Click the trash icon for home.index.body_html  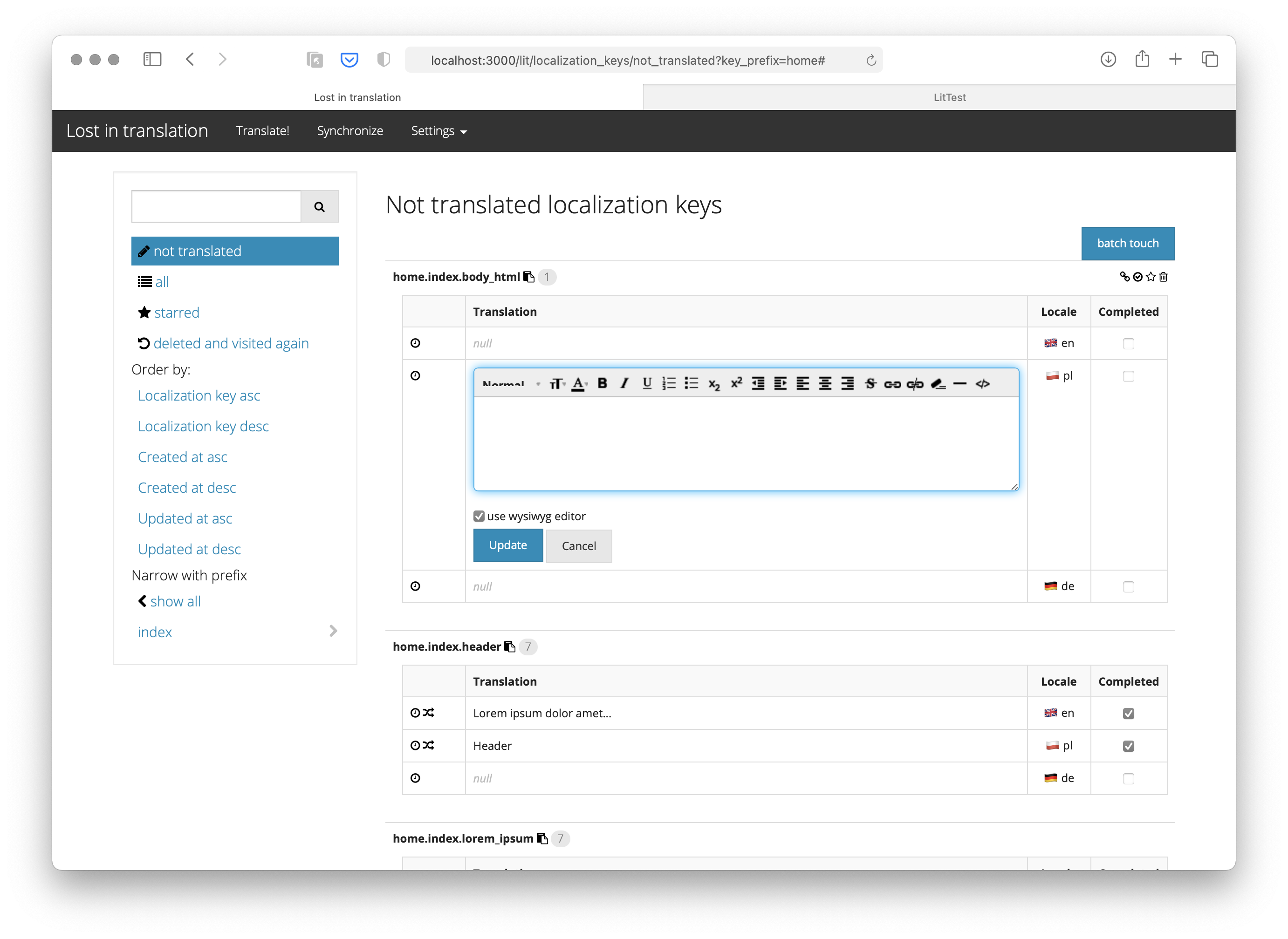1164,277
